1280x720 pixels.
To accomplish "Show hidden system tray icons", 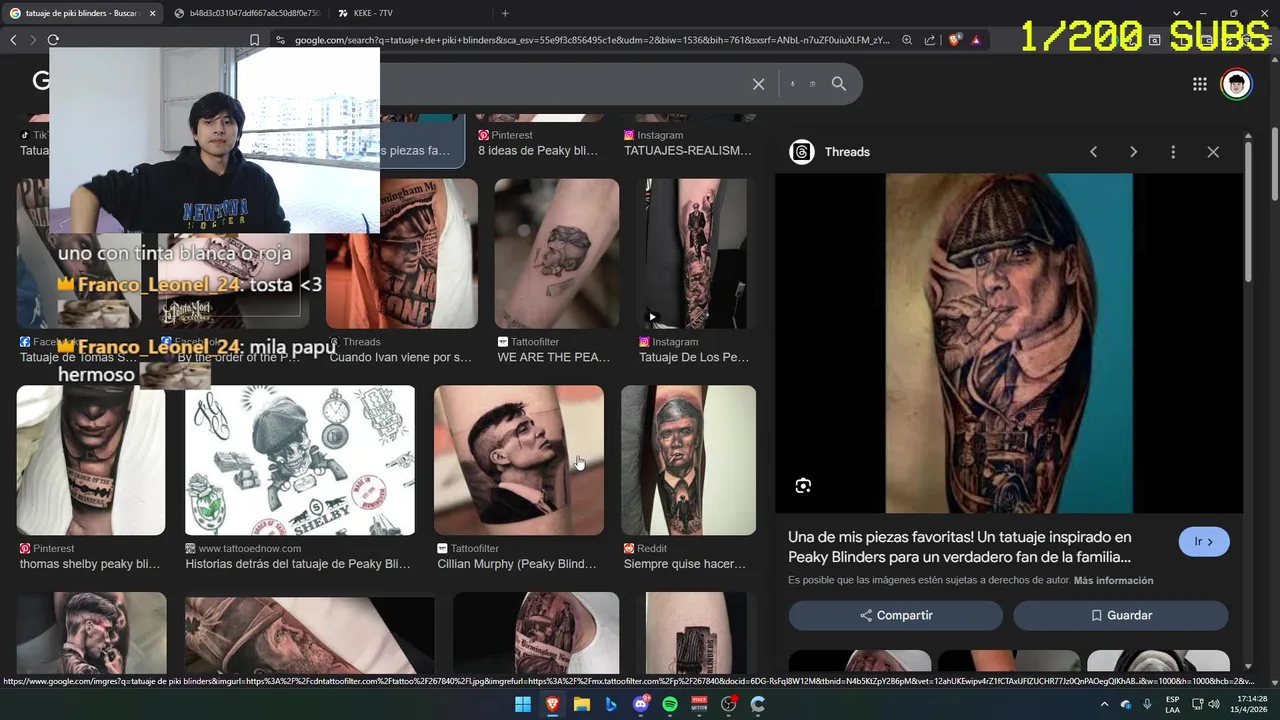I will (x=1104, y=704).
